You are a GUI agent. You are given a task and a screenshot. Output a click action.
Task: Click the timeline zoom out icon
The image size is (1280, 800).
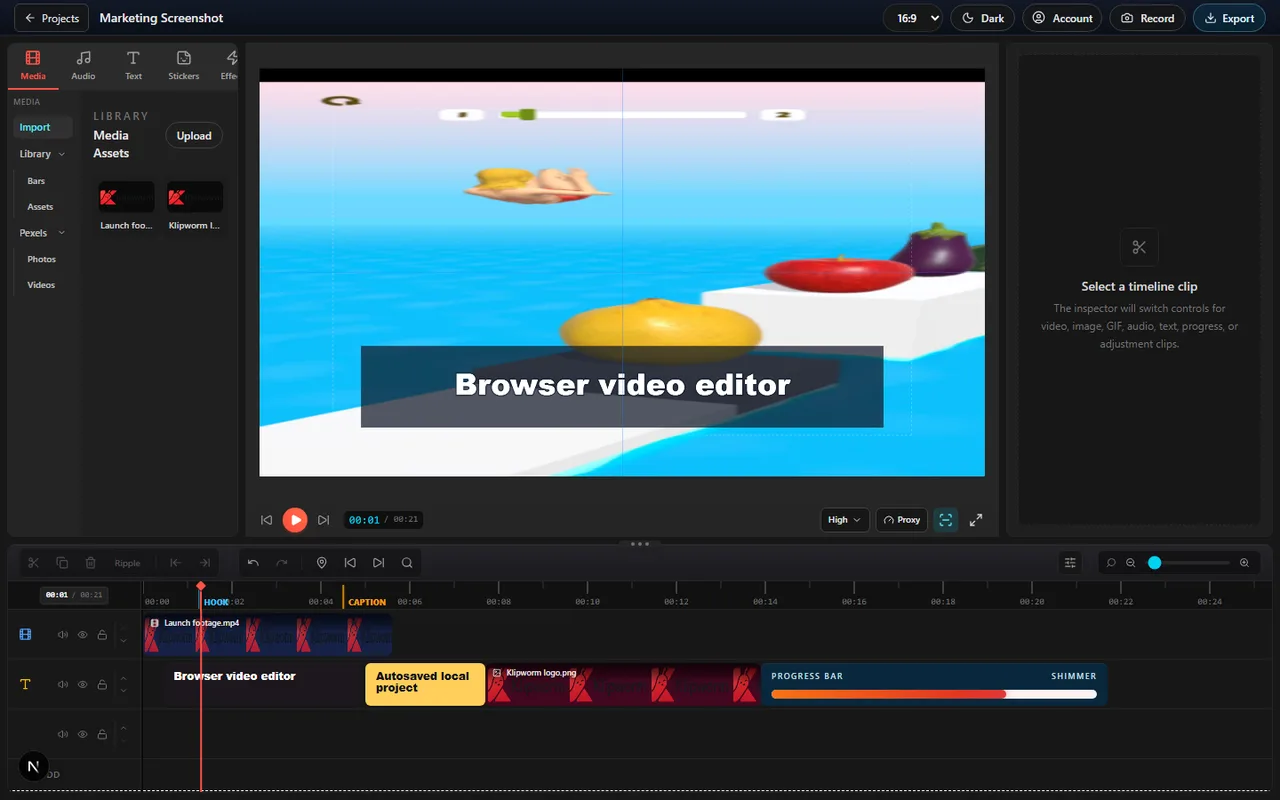pyautogui.click(x=1131, y=563)
